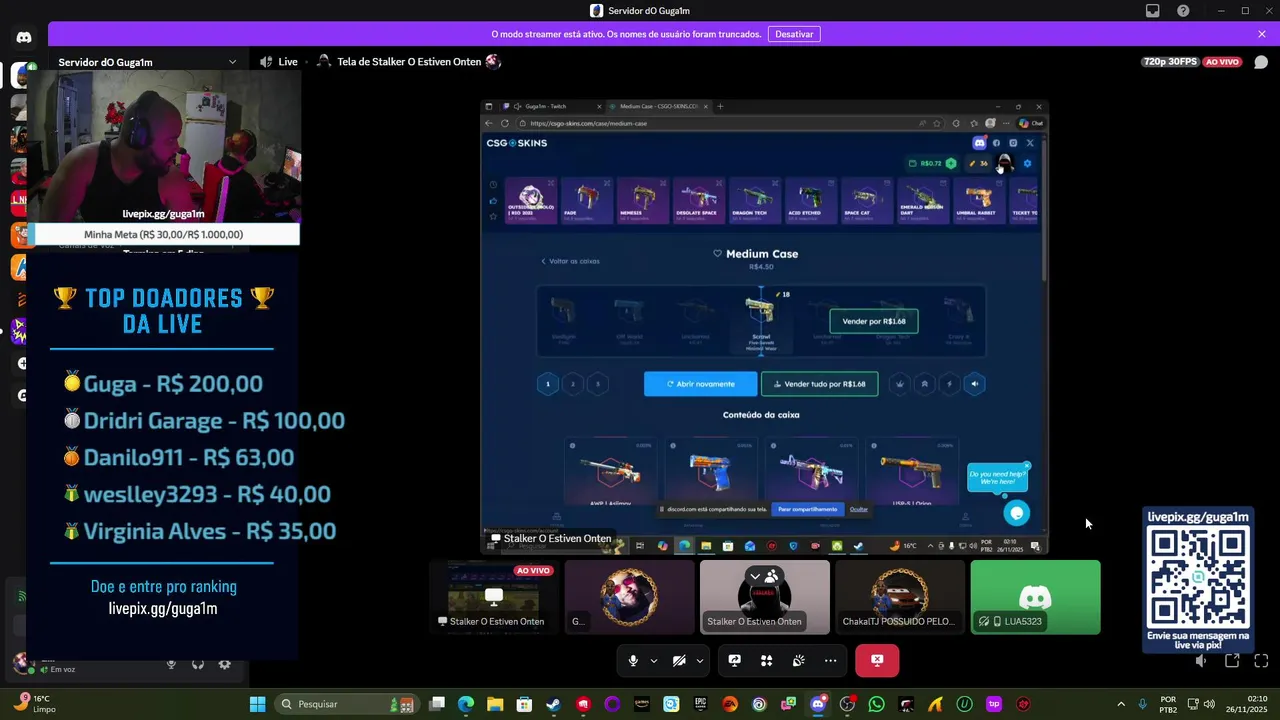The image size is (1280, 720).
Task: Select the AO VIVO Stalker O Estiven Onten stream tile
Action: click(494, 597)
